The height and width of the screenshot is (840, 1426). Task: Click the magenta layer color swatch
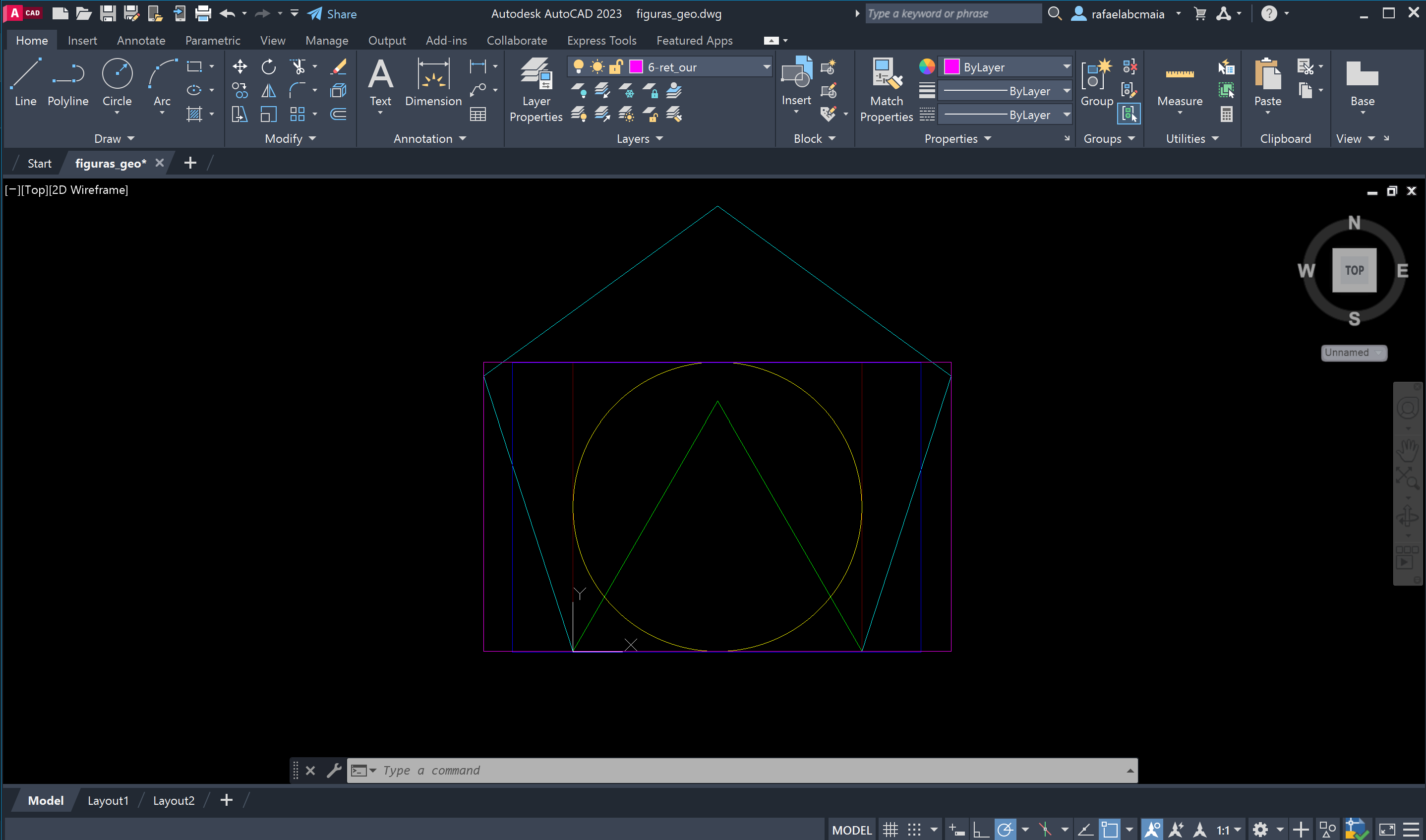(x=636, y=67)
